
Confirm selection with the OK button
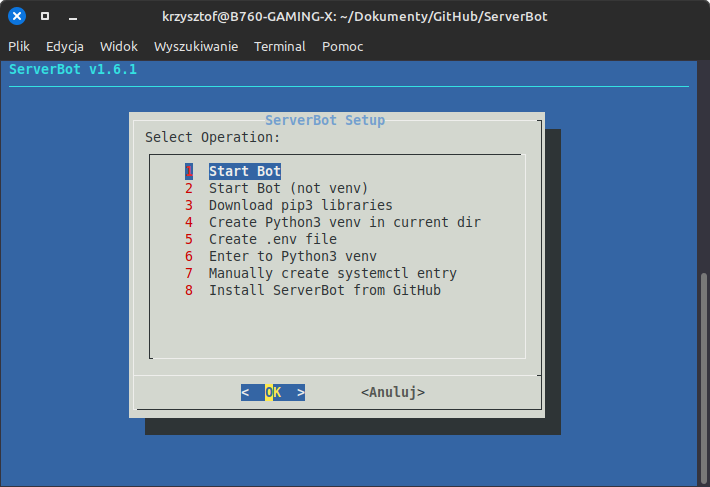[273, 392]
